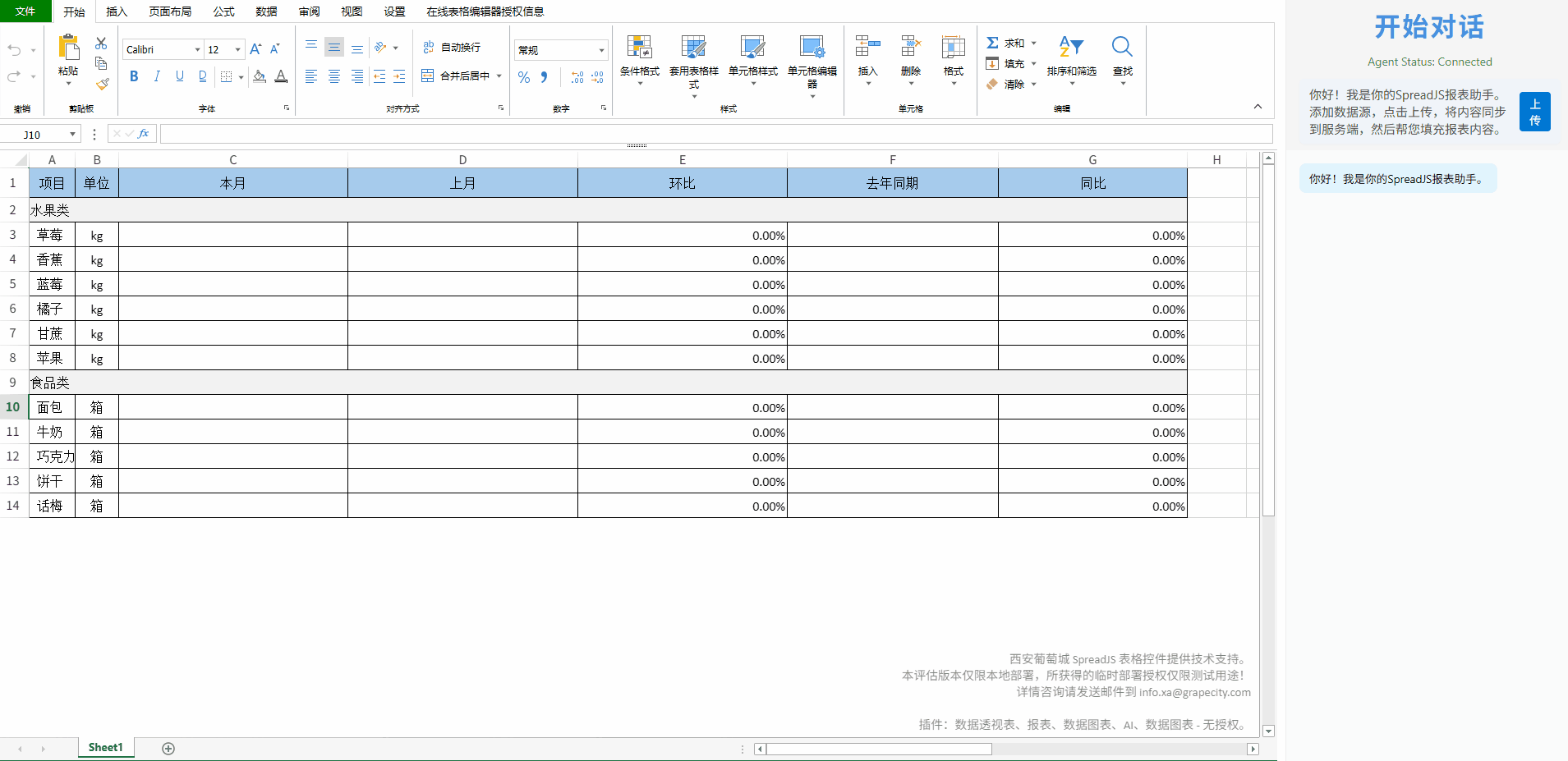Open the Calibri font name dropdown
Viewport: 1568px width, 761px height.
coord(197,50)
